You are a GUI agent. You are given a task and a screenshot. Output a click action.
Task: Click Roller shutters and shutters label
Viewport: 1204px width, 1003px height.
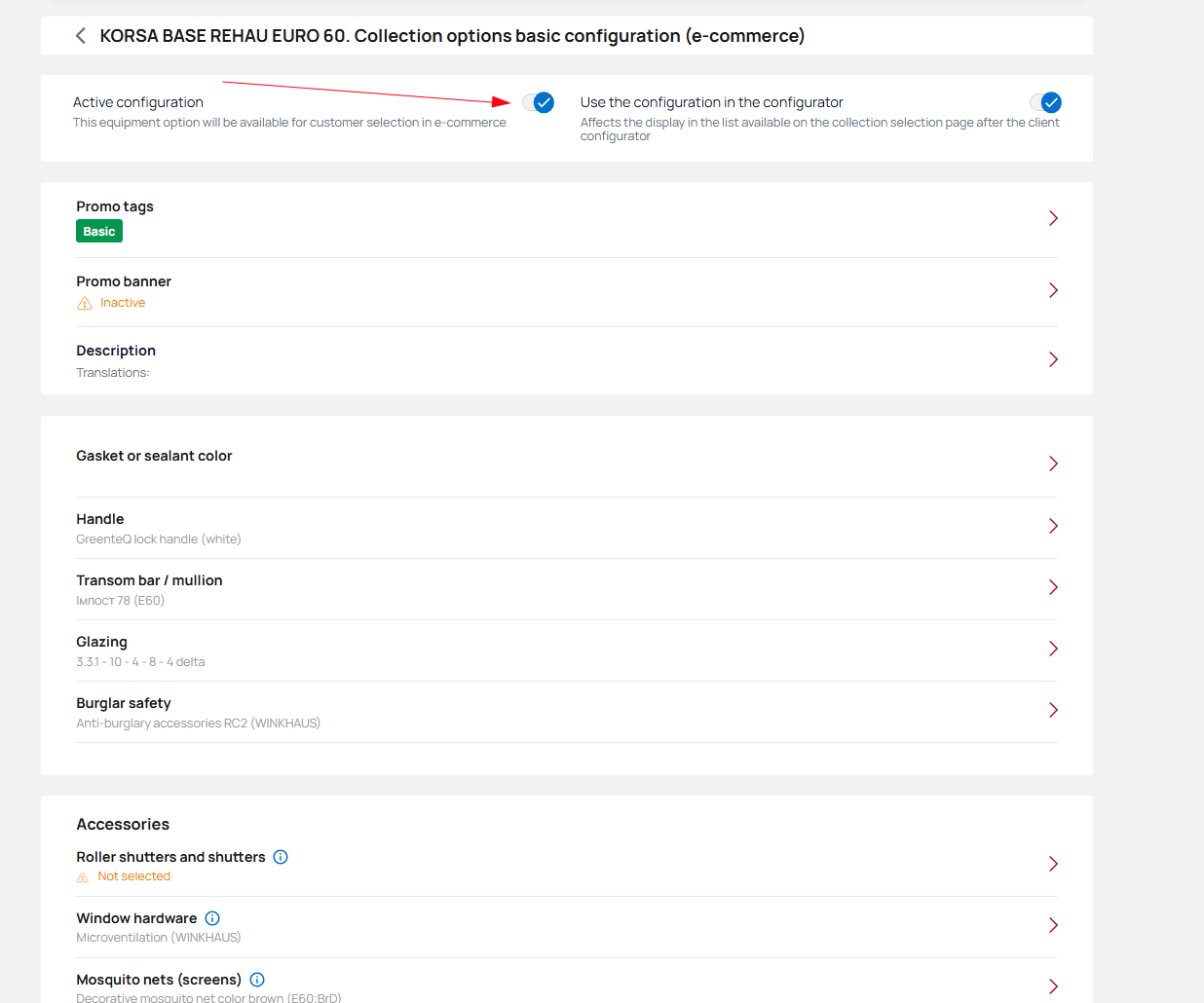point(170,857)
